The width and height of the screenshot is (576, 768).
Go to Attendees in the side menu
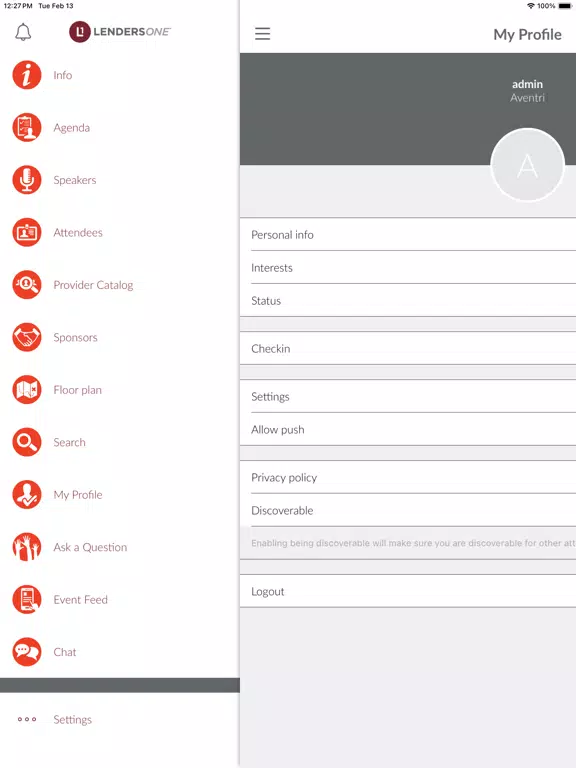tap(78, 232)
